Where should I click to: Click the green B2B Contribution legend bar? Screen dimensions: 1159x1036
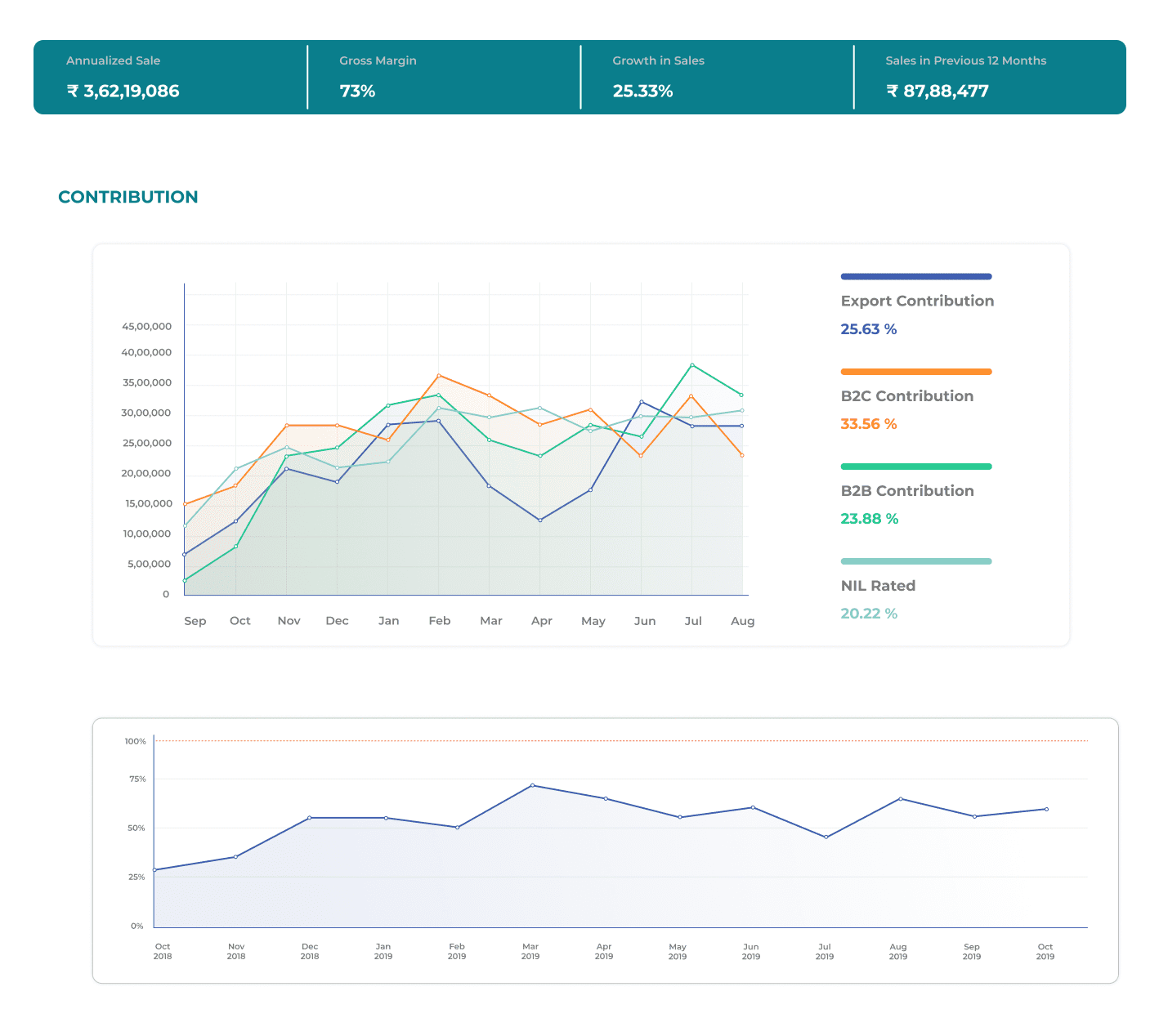pyautogui.click(x=915, y=467)
